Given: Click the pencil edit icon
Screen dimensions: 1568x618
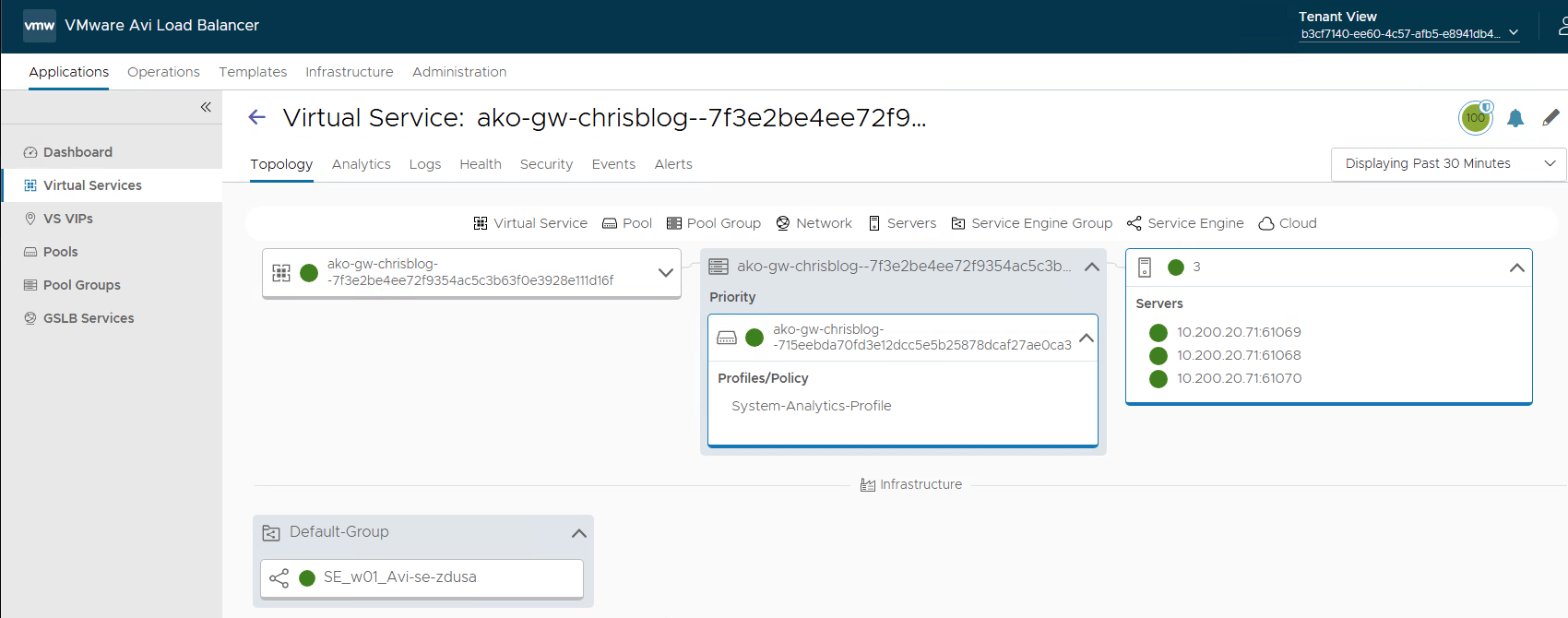Looking at the screenshot, I should 1550,117.
